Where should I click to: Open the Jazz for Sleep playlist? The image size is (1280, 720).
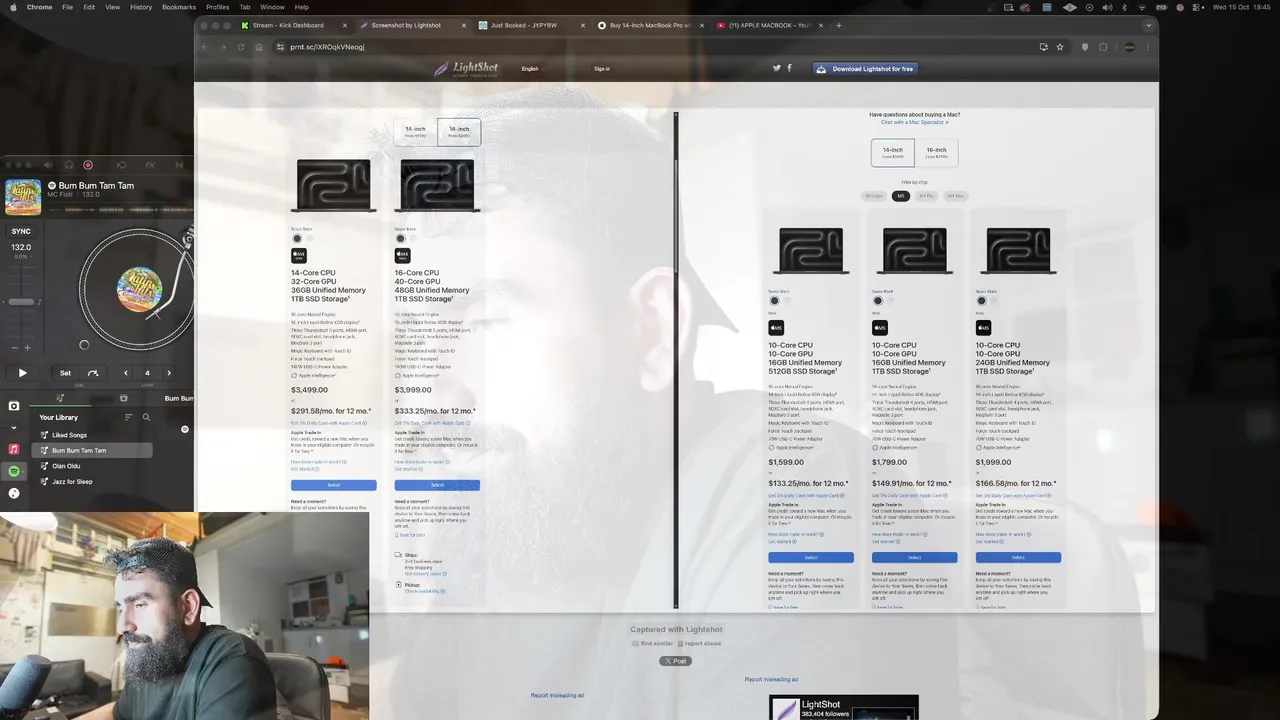coord(92,481)
